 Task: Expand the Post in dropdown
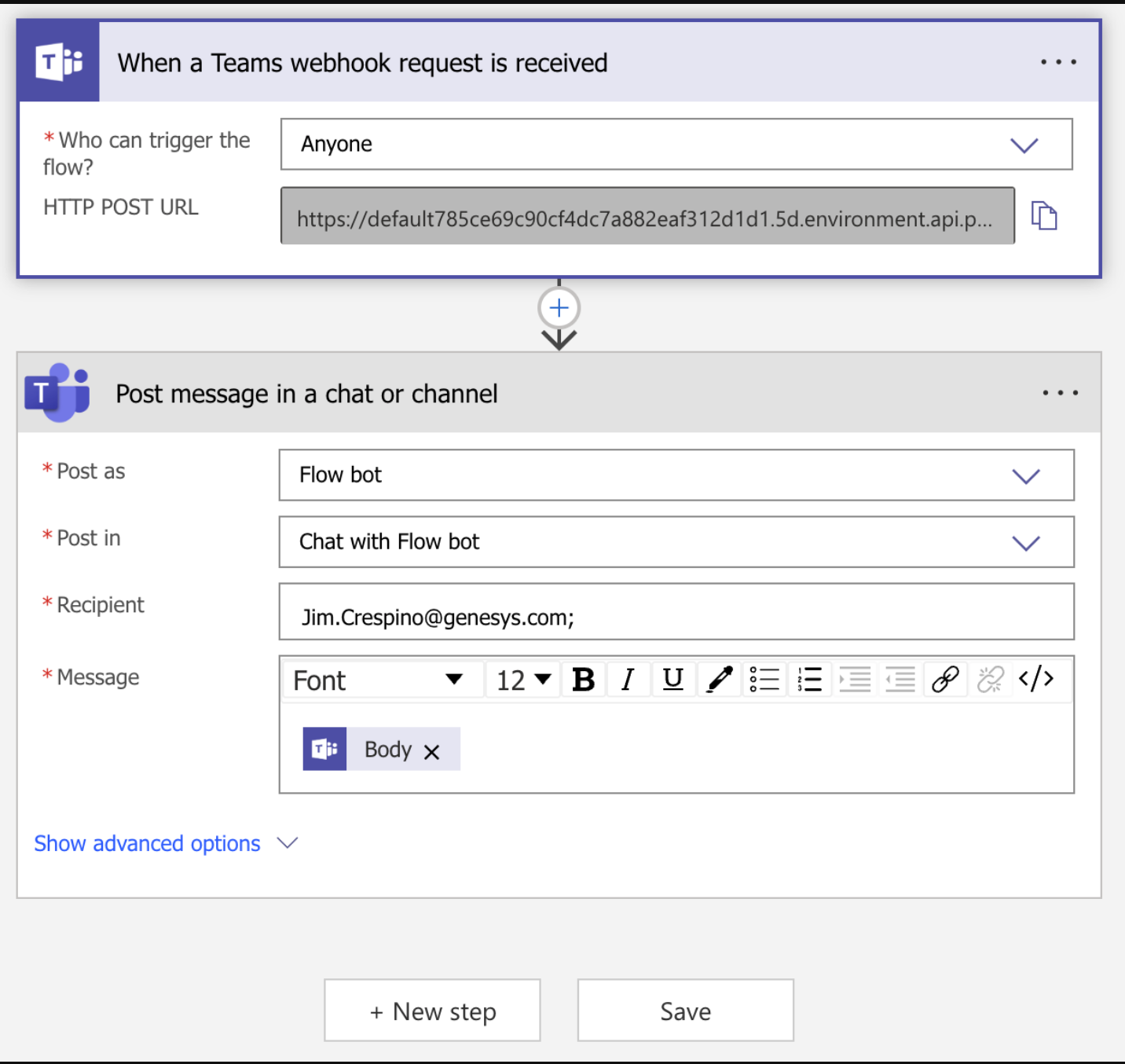(1025, 542)
